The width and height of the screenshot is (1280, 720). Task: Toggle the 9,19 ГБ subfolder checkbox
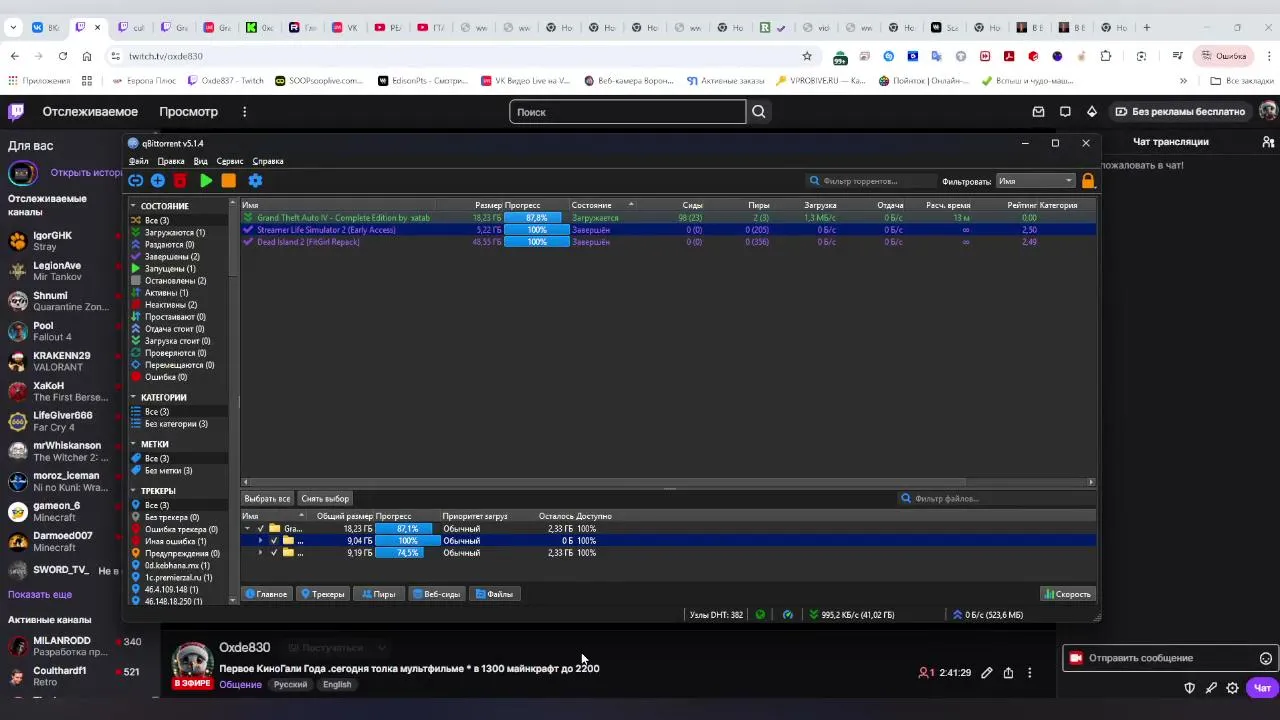click(x=274, y=553)
